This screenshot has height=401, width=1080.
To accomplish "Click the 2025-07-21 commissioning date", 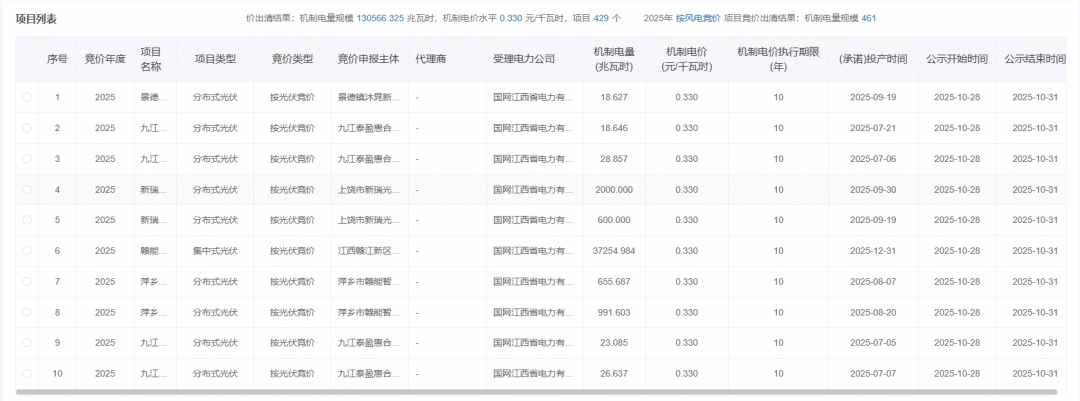I will click(x=873, y=128).
